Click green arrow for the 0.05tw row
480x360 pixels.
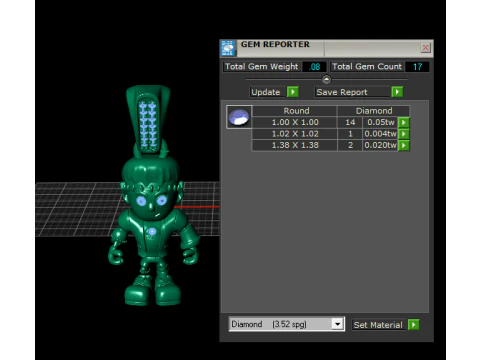[x=404, y=122]
